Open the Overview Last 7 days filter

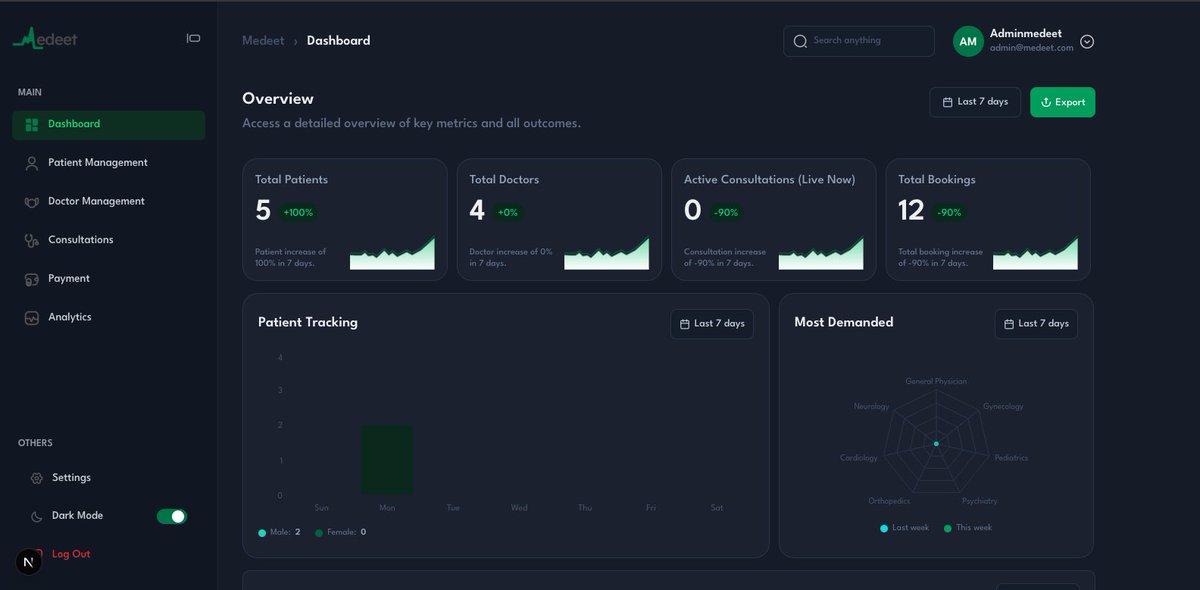click(975, 102)
